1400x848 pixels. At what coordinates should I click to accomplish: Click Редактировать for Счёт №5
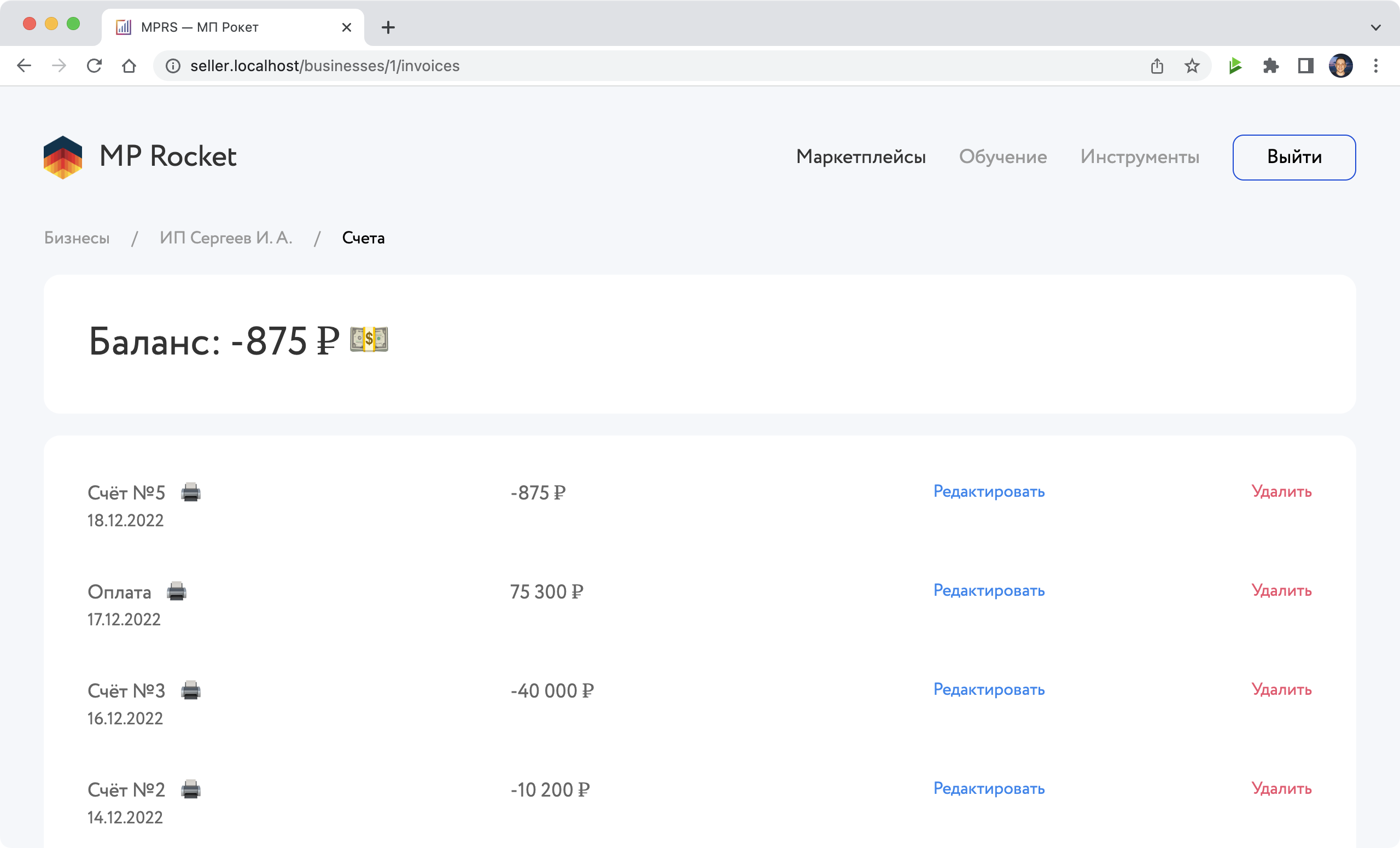(988, 491)
